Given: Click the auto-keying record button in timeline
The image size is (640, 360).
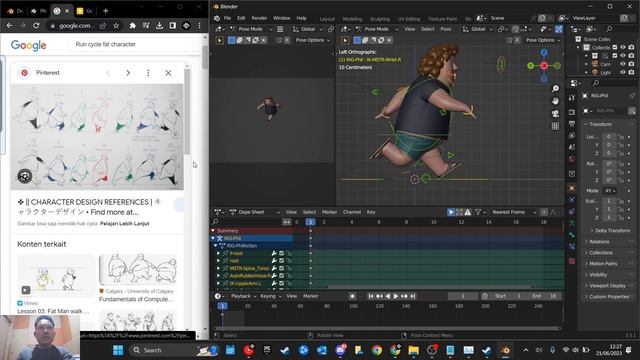Looking at the screenshot, I should (352, 296).
